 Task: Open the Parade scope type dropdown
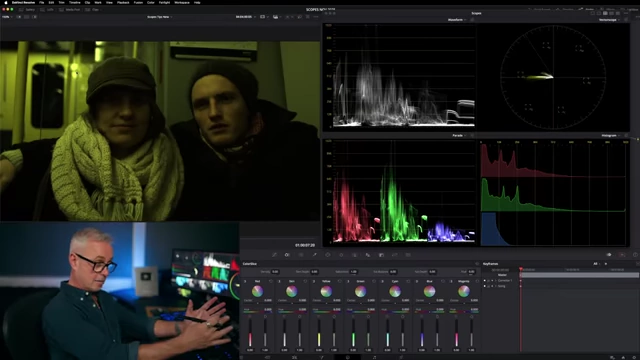(459, 135)
